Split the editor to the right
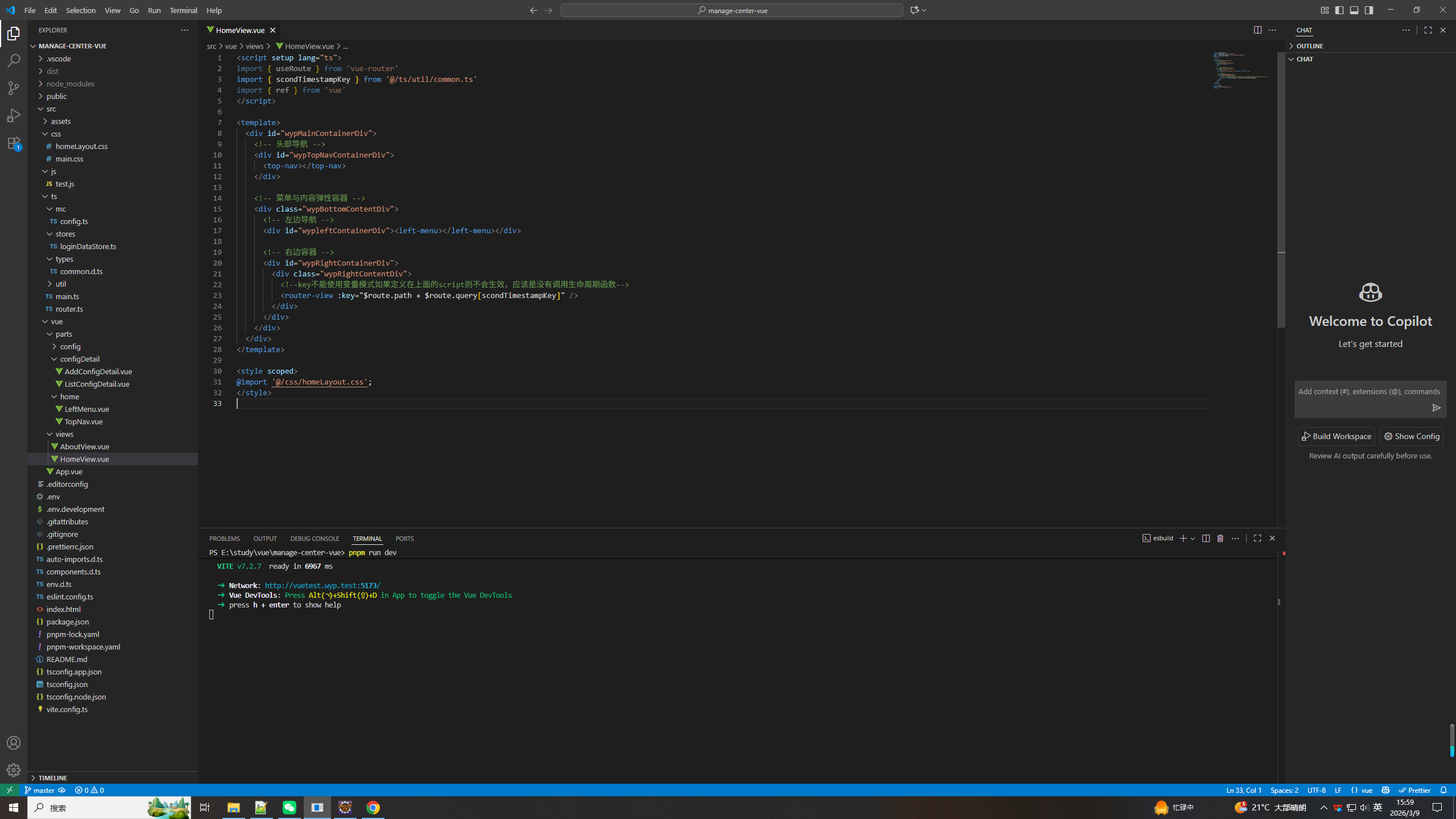This screenshot has width=1456, height=819. coord(1258,30)
